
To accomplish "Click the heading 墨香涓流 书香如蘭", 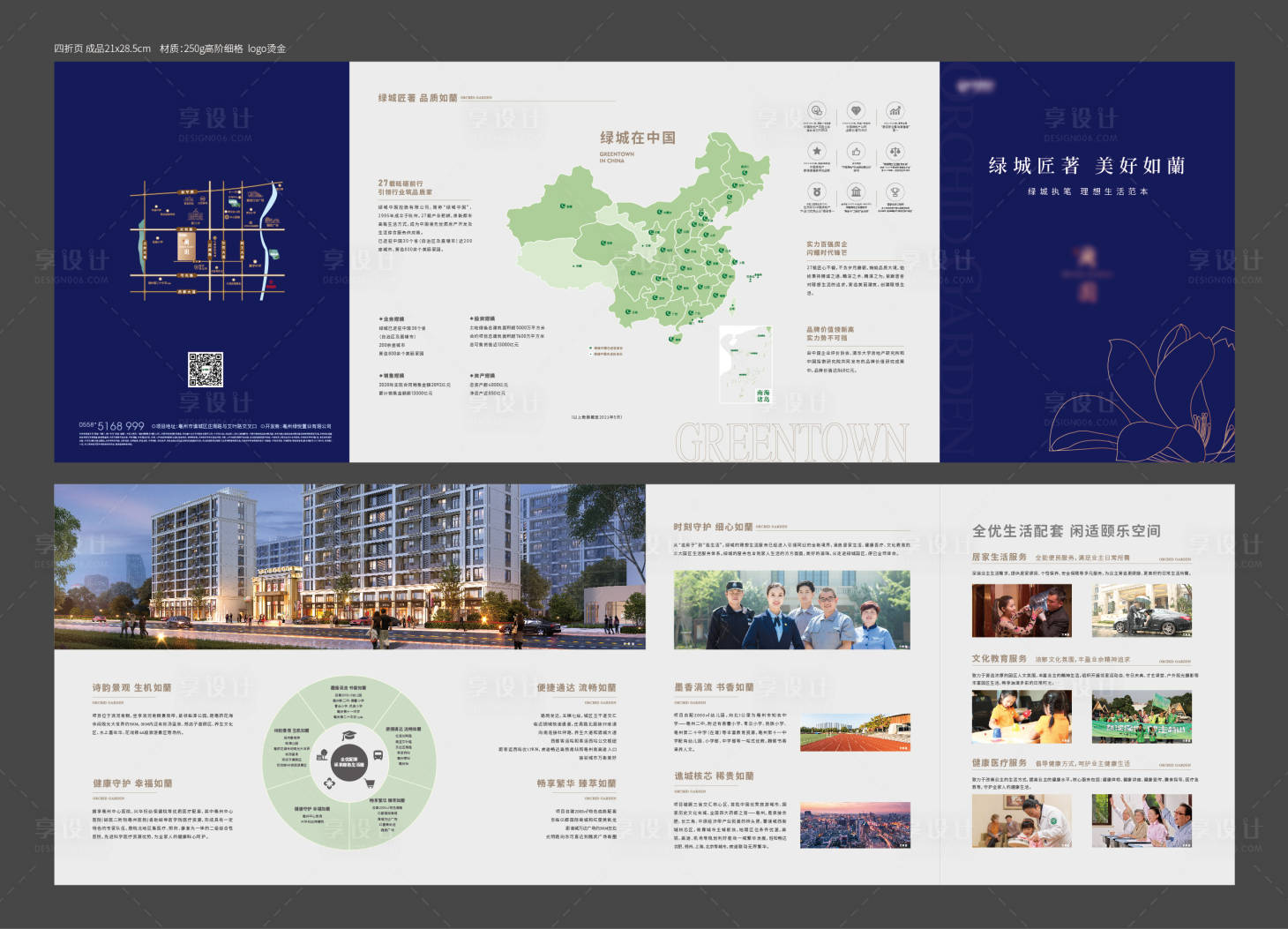I will pos(714,687).
